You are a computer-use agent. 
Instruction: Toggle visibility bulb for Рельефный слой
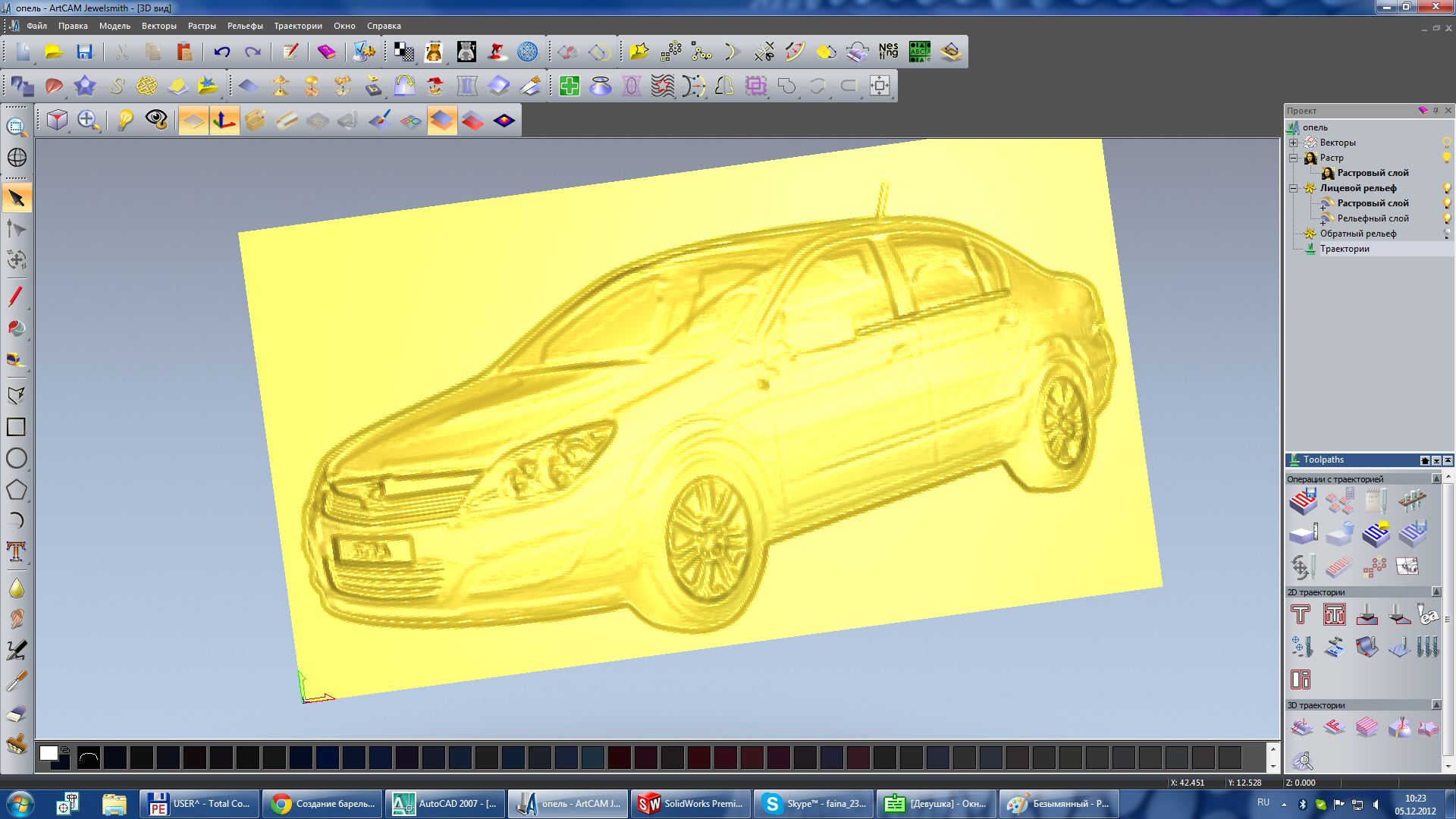click(1446, 218)
